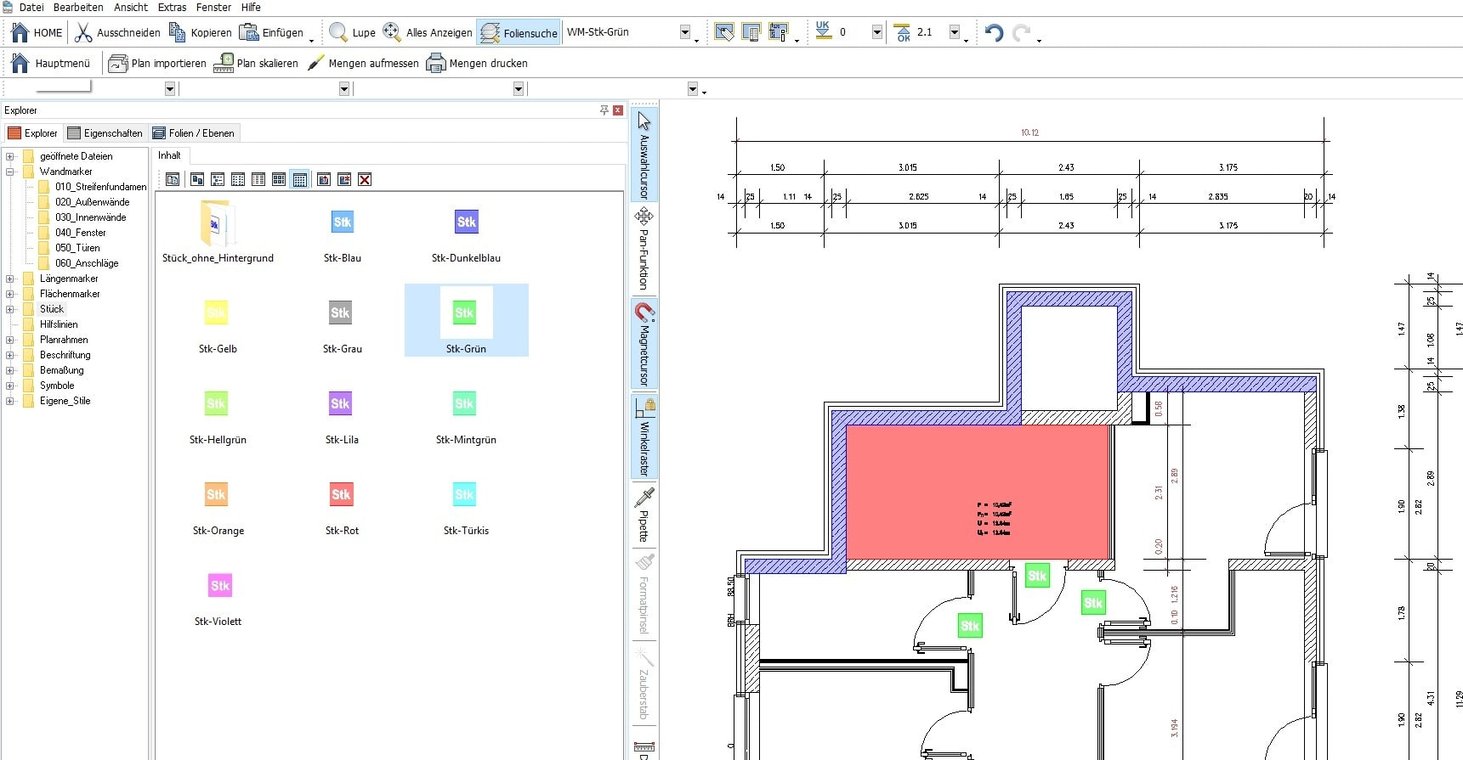1463x760 pixels.
Task: Switch to the Folien / Ebenen tab
Action: coord(194,133)
